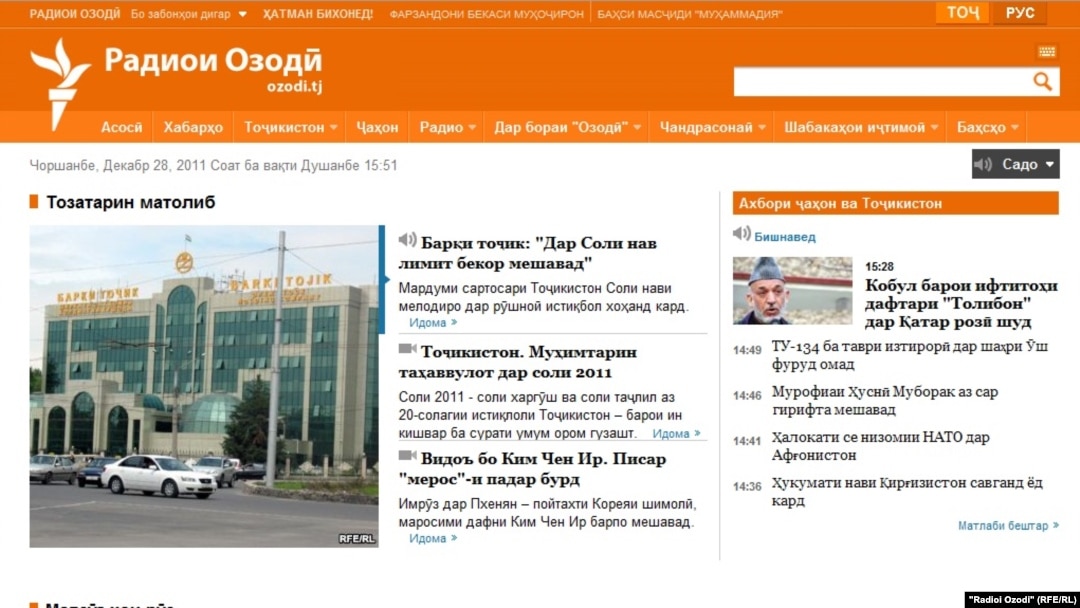The width and height of the screenshot is (1080, 608).
Task: Expand the Шабакаҳои иҷтимоӣ menu
Action: click(934, 127)
